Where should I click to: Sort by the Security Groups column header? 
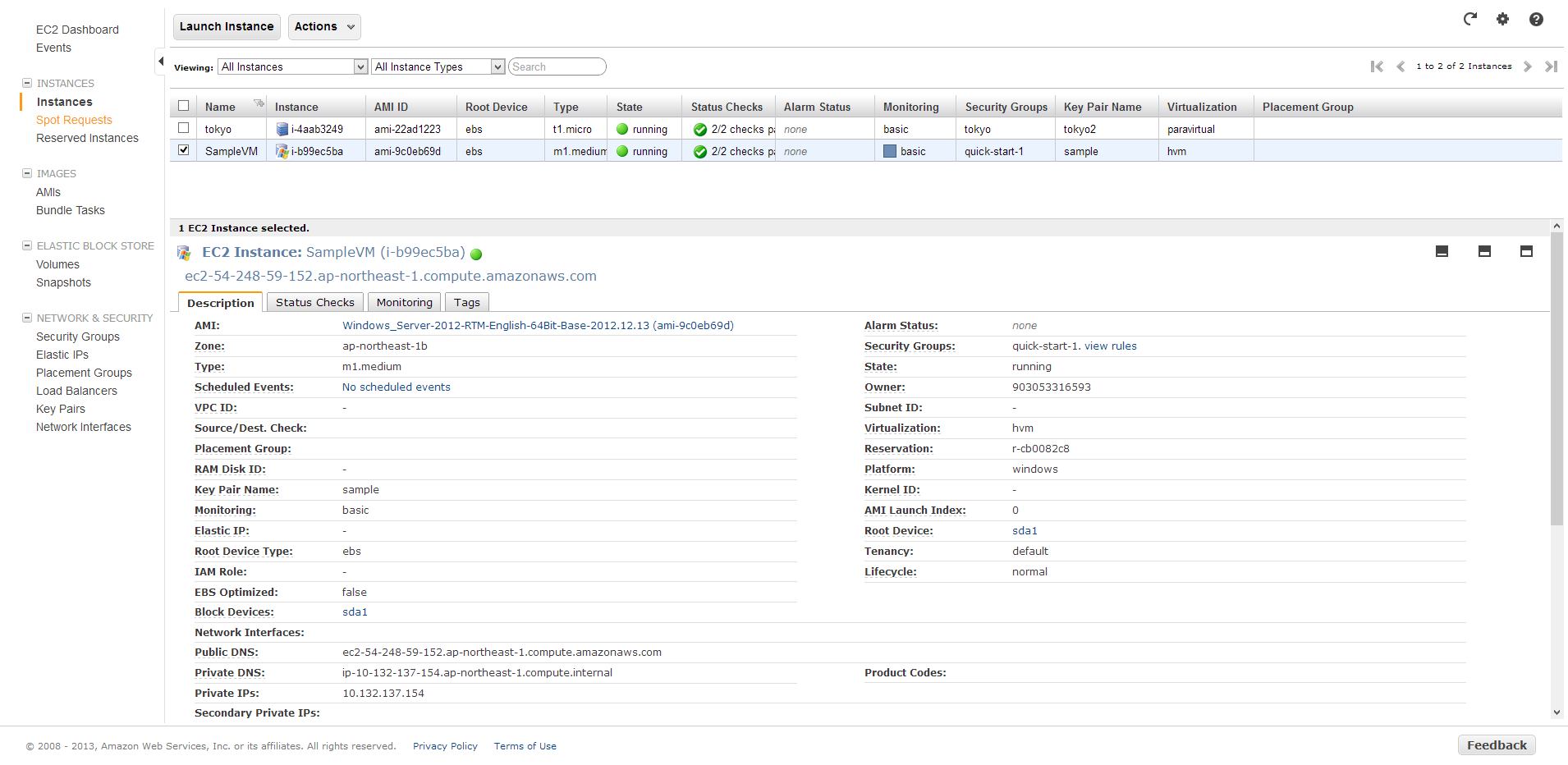[x=1006, y=107]
